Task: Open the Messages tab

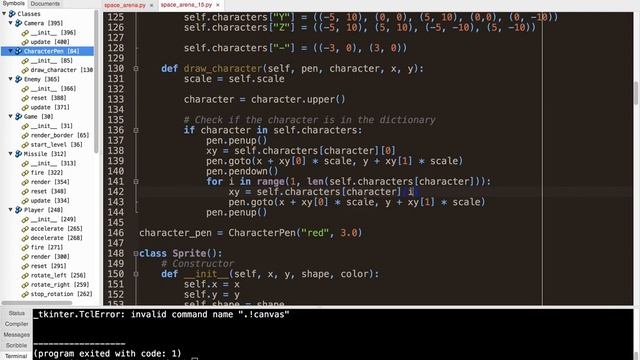Action: 16,334
